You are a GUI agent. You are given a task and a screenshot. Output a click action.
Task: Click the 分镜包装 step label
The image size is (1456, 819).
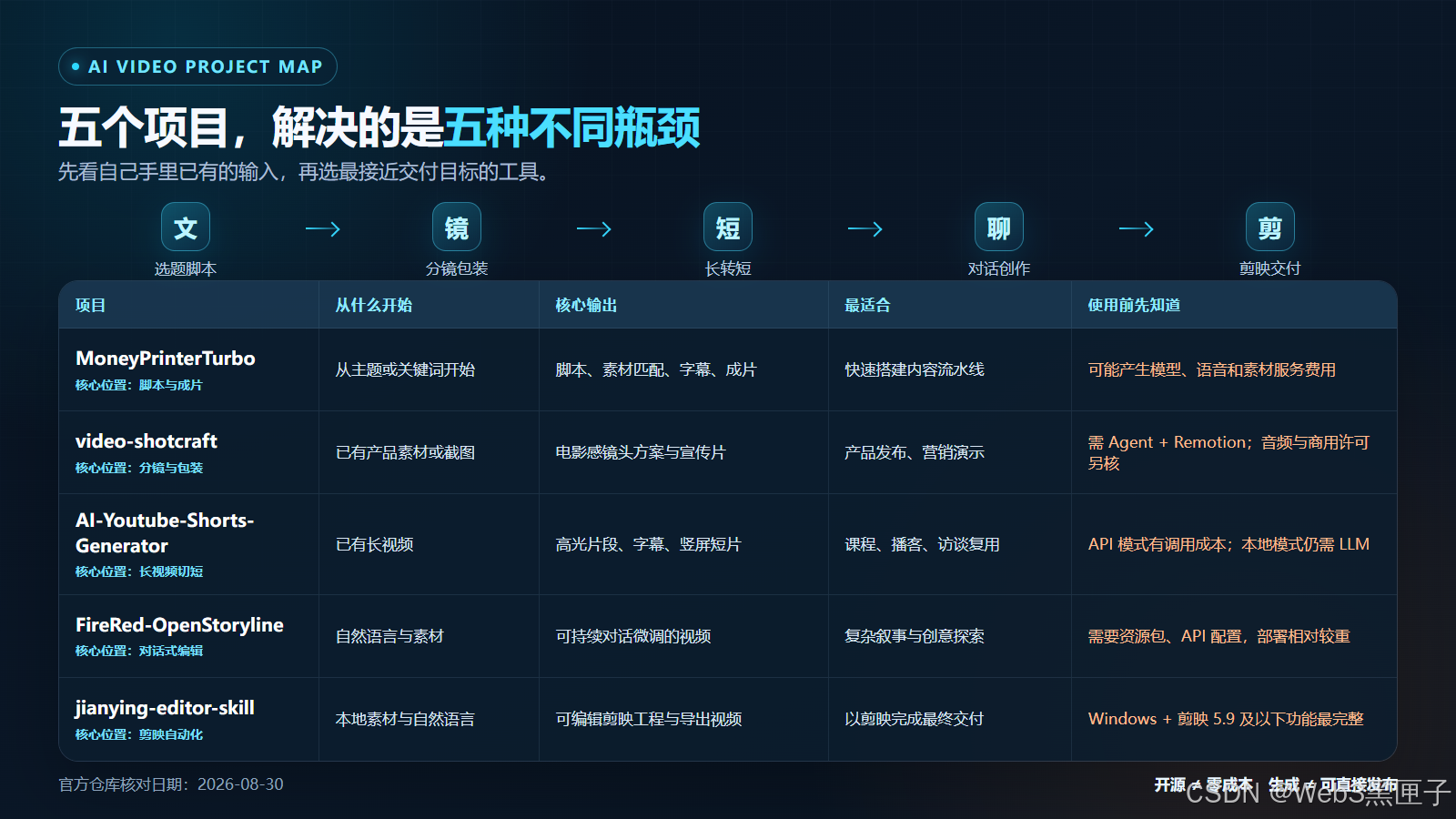(457, 268)
